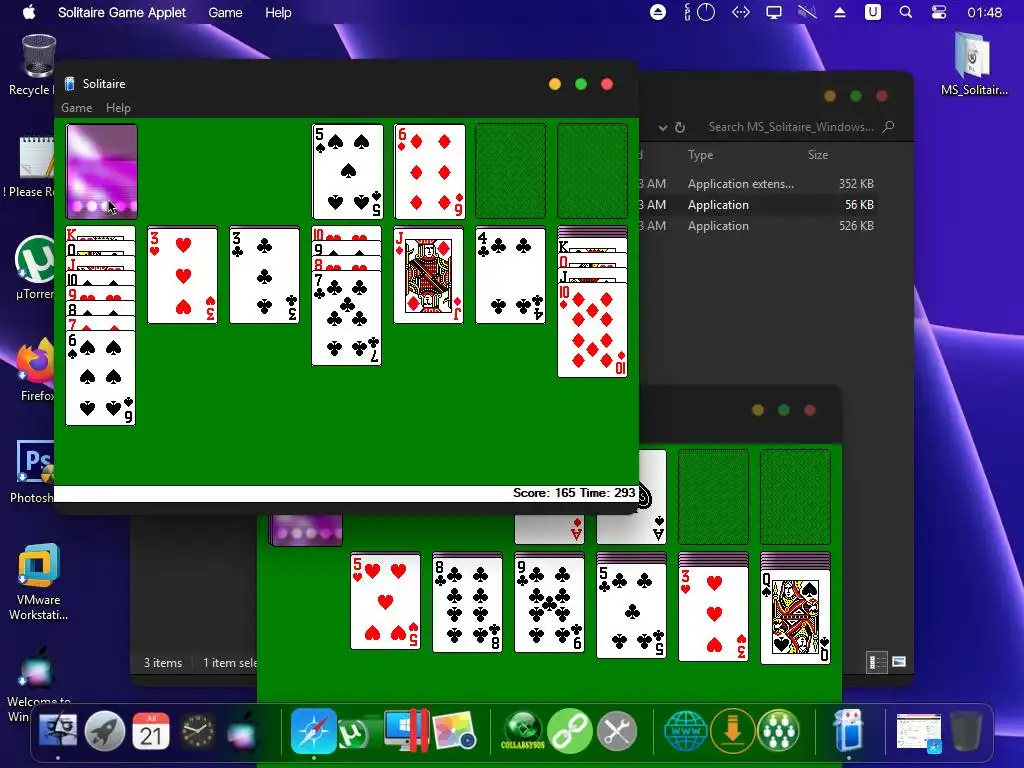This screenshot has height=768, width=1024.
Task: Open the Calendar icon showing 21 in the dock
Action: pyautogui.click(x=151, y=731)
